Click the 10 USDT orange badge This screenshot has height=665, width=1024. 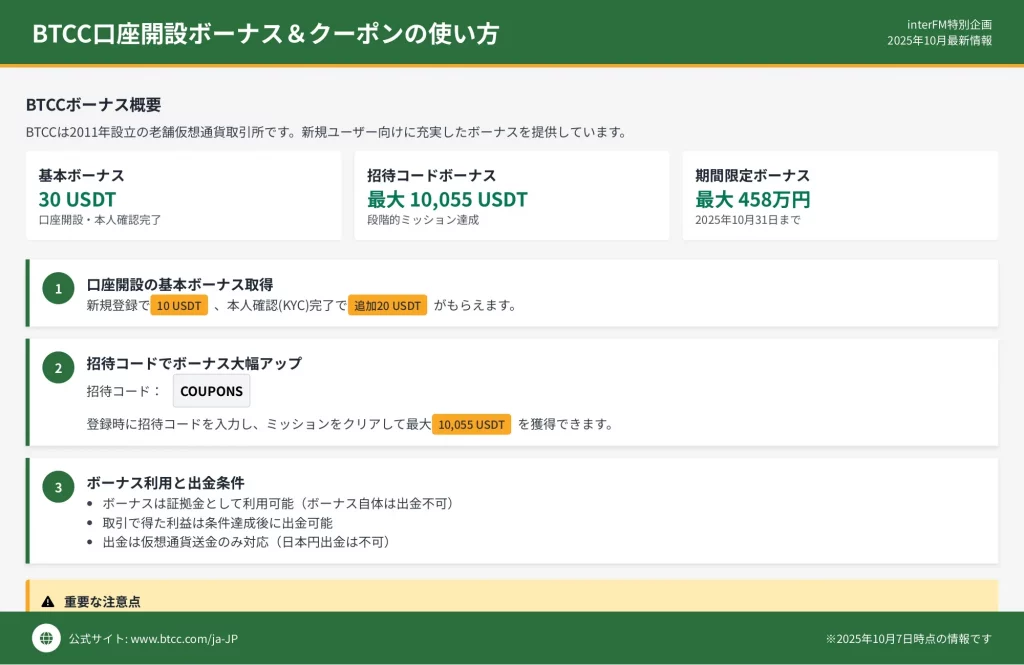(x=179, y=305)
